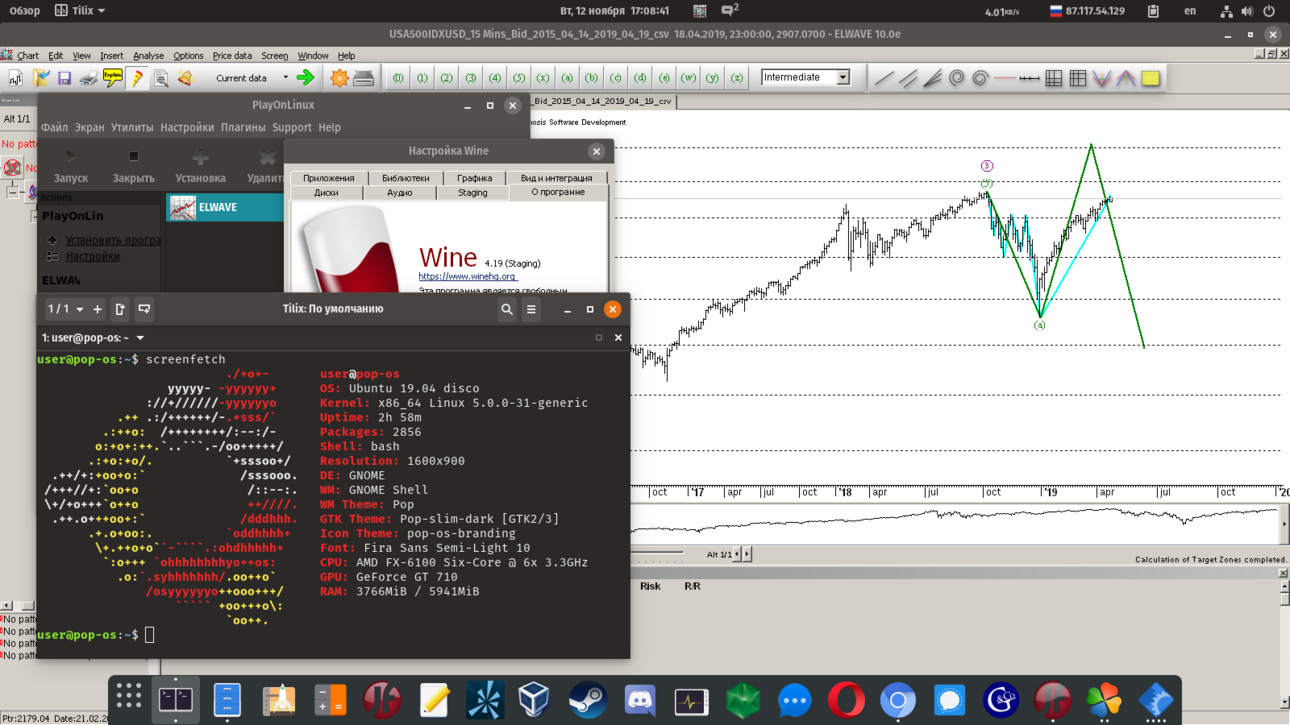Open the winehq.org link in Wine dialog
The image size is (1290, 725).
467,277
